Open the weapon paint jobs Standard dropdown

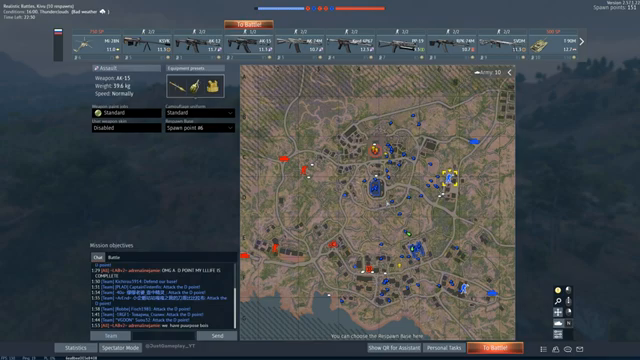pos(127,113)
